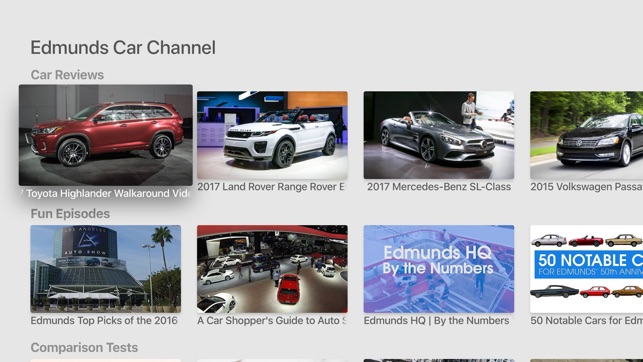643x362 pixels.
Task: Select the Comparison Tests section heading
Action: pos(84,348)
